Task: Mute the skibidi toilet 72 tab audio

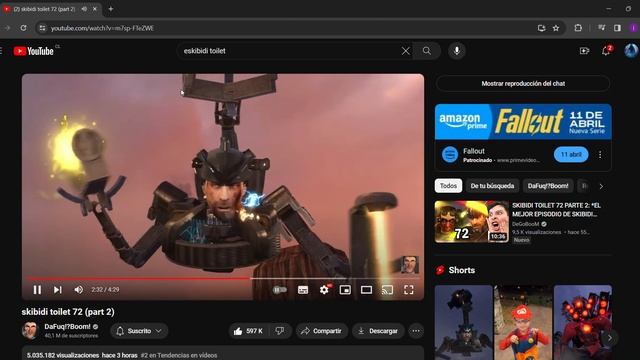Action: pyautogui.click(x=84, y=9)
